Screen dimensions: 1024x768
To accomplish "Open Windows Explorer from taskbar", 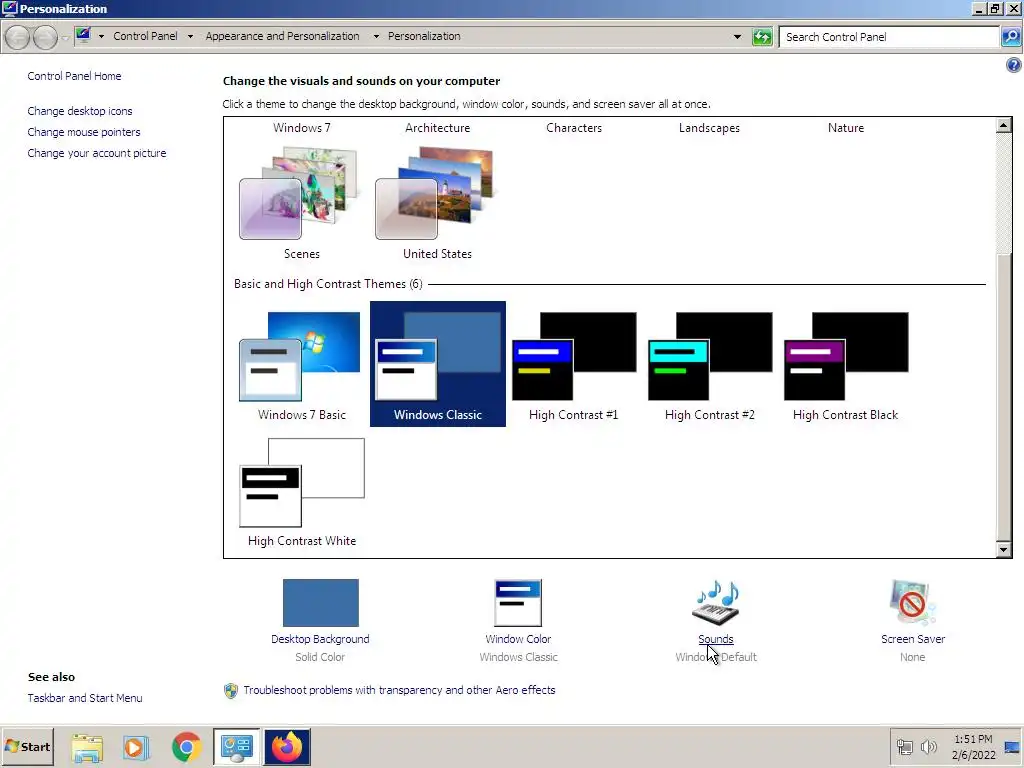I will click(87, 748).
